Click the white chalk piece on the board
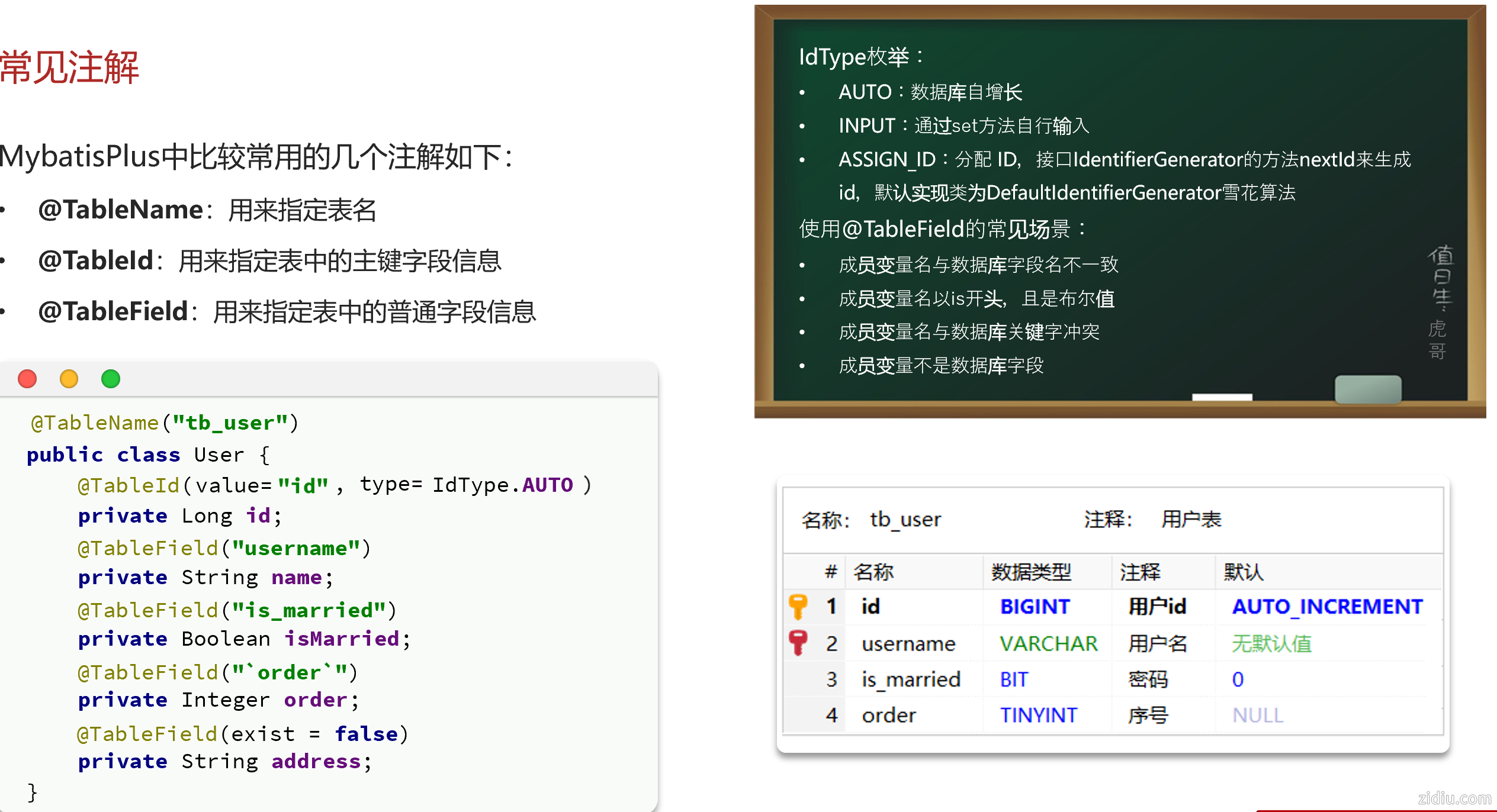 [1222, 397]
